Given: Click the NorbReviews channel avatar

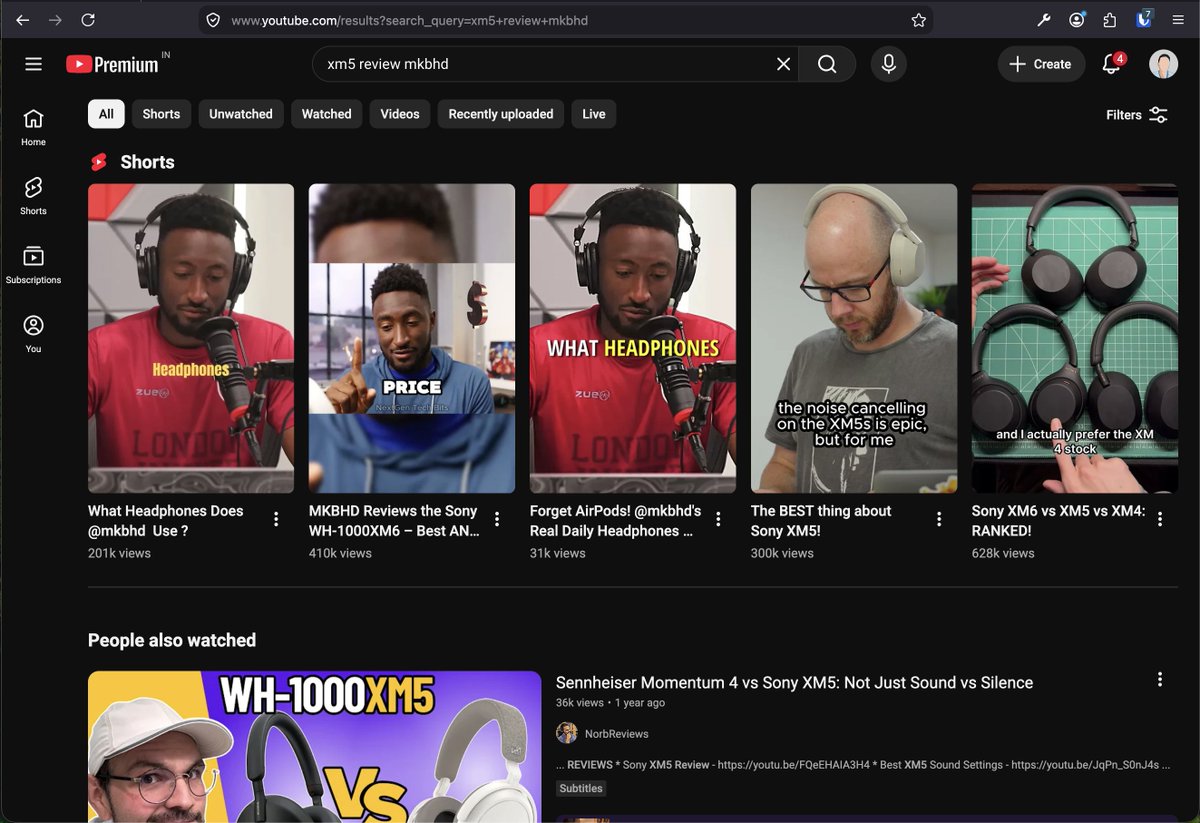Looking at the screenshot, I should tap(567, 733).
